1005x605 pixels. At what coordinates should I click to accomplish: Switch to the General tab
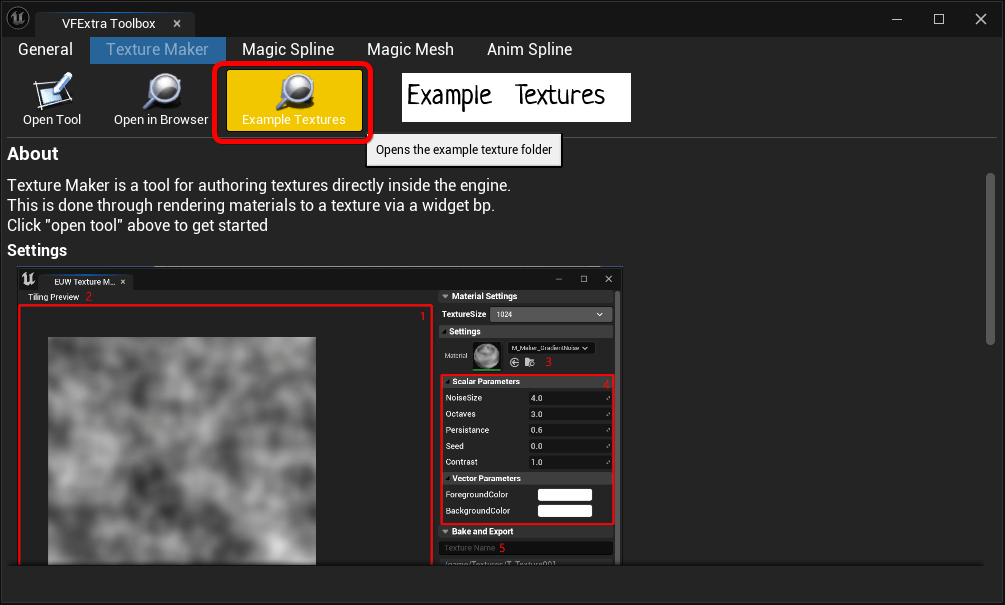(x=45, y=49)
